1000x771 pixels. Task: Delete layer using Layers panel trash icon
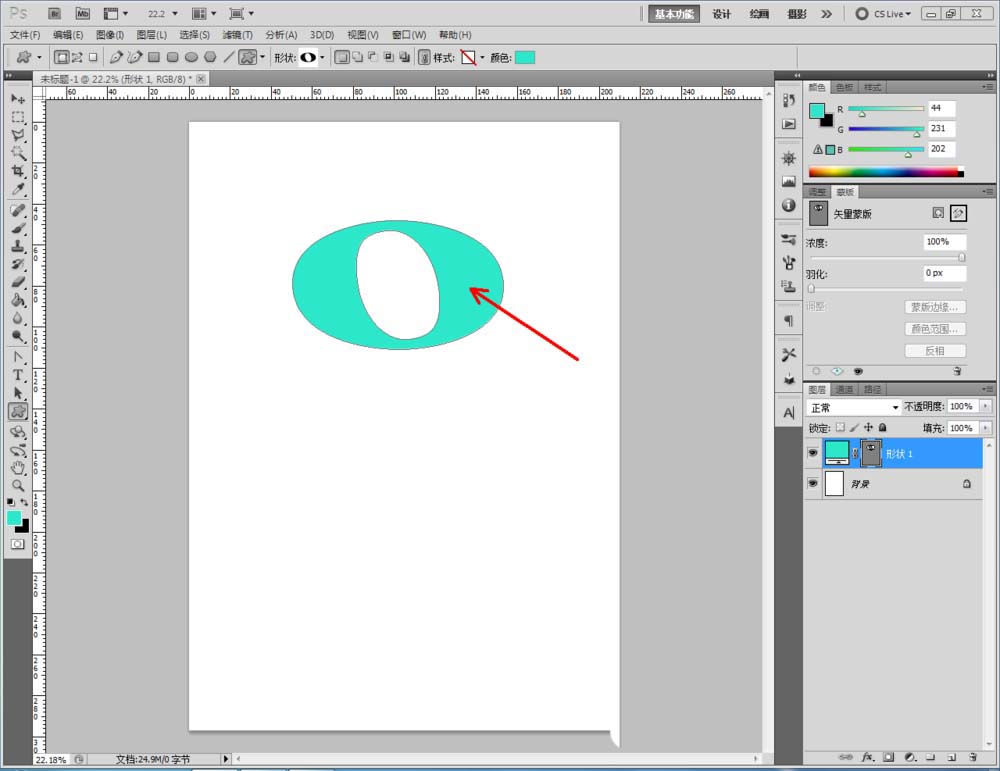click(973, 757)
